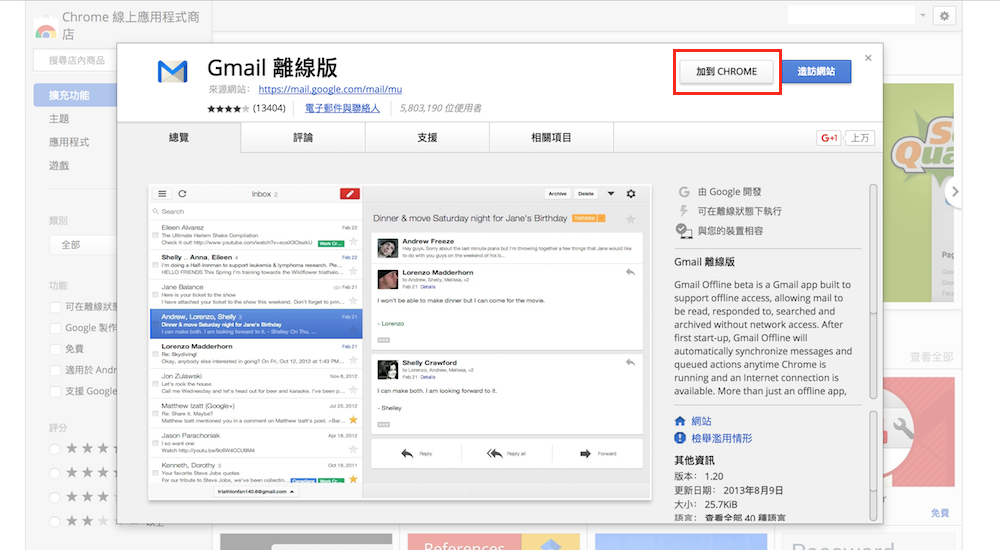Click the 加到 CHROME button
This screenshot has height=550, width=1000.
[x=727, y=72]
